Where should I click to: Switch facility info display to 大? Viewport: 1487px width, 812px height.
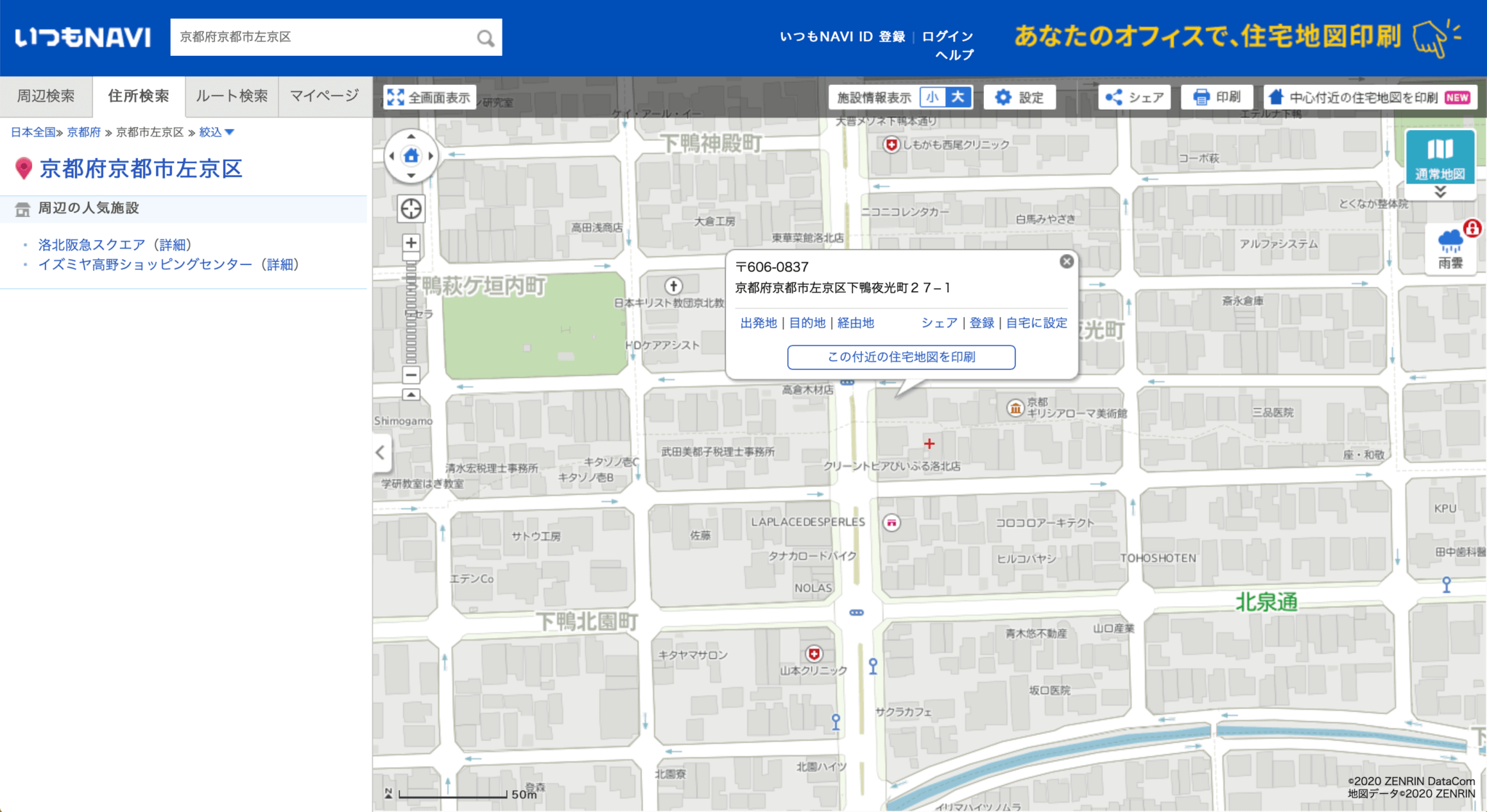[958, 97]
